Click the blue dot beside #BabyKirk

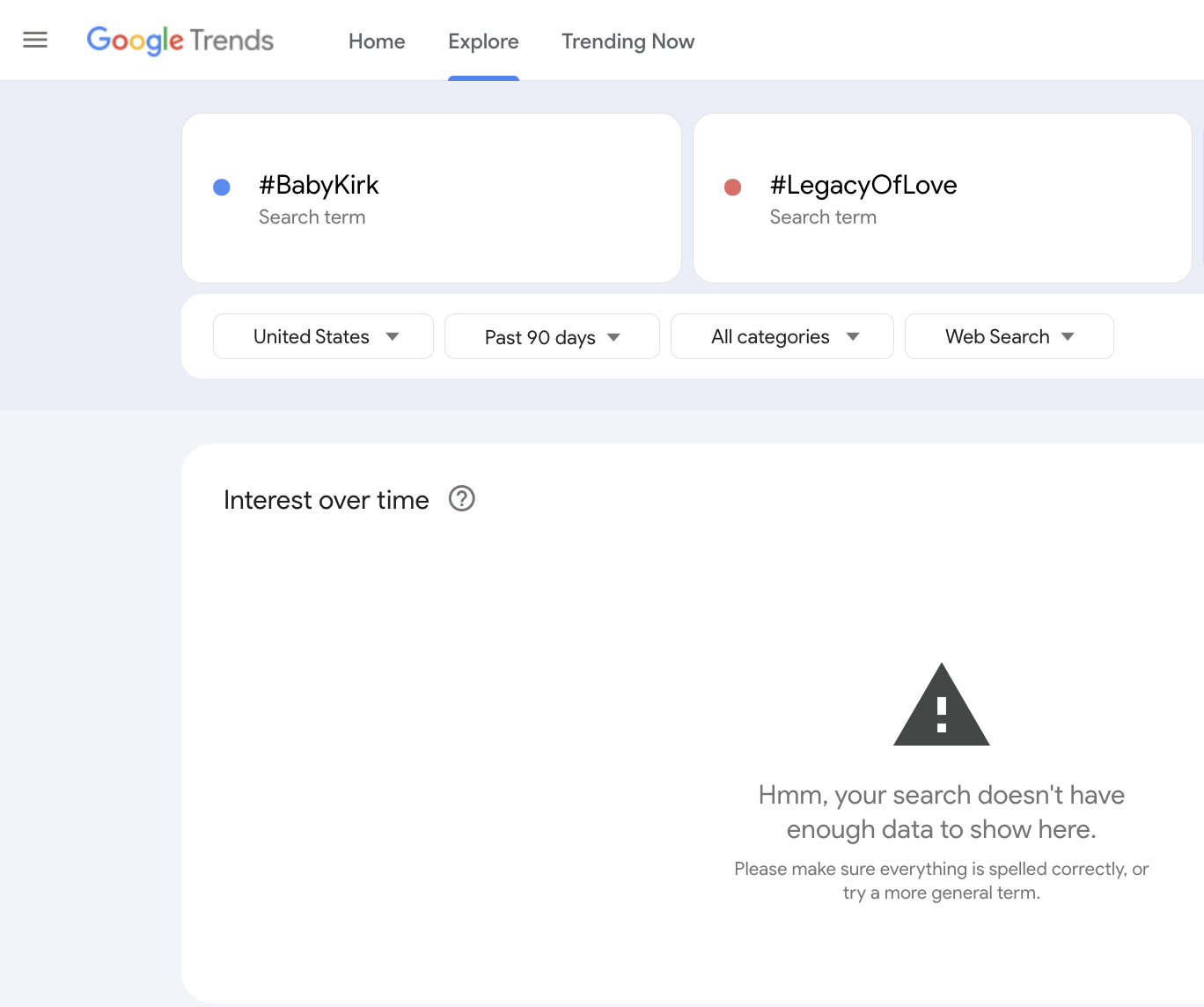tap(222, 187)
